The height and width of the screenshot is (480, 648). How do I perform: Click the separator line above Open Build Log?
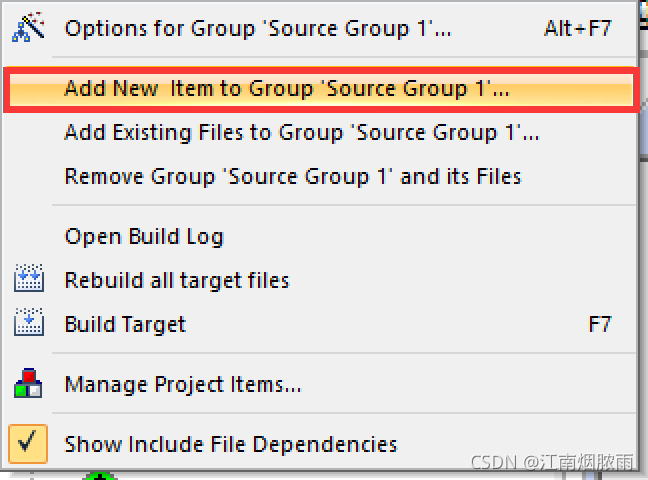click(x=340, y=206)
